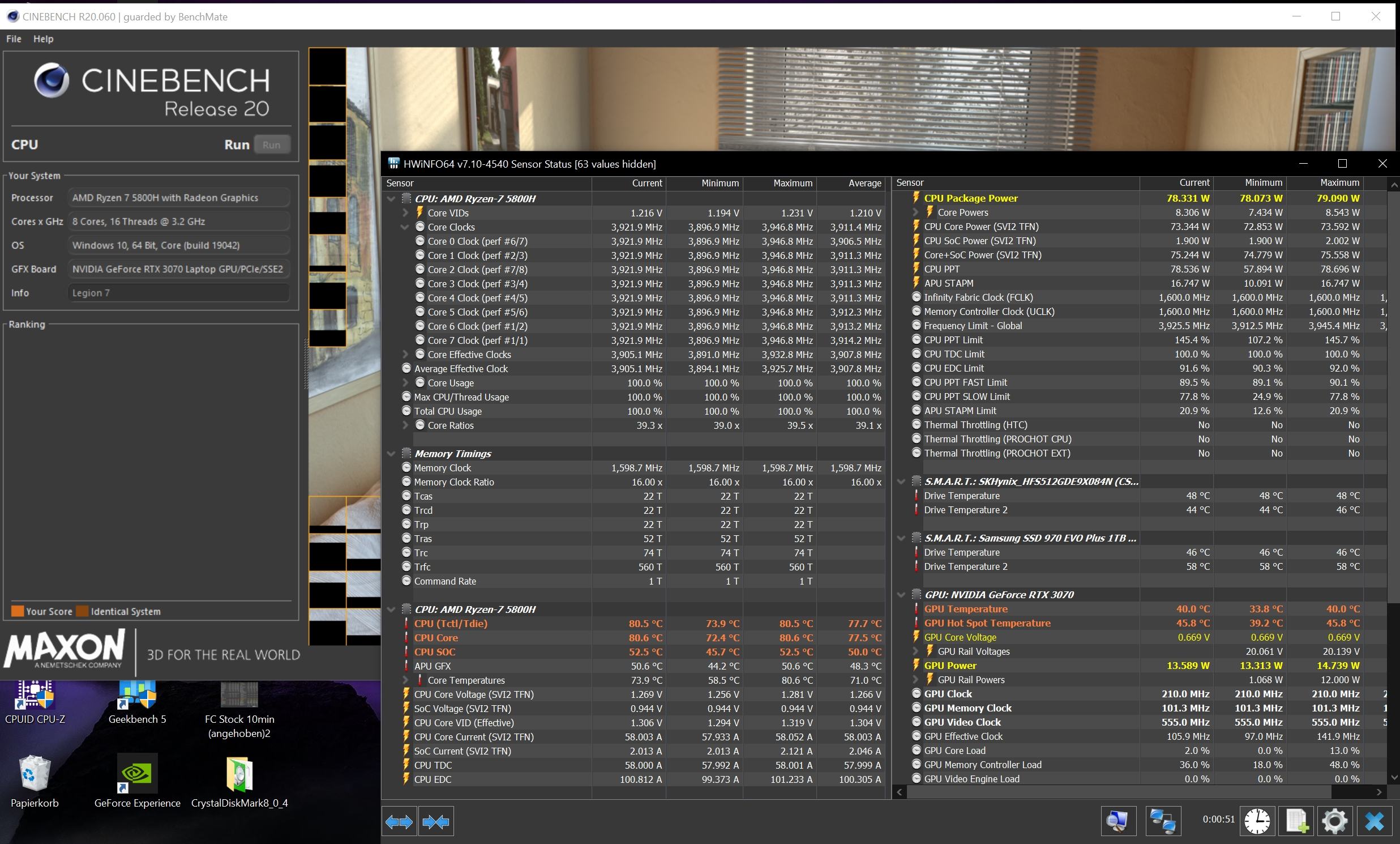Click the HWiNFO reset clock icon
Viewport: 1400px width, 844px height.
[1257, 821]
